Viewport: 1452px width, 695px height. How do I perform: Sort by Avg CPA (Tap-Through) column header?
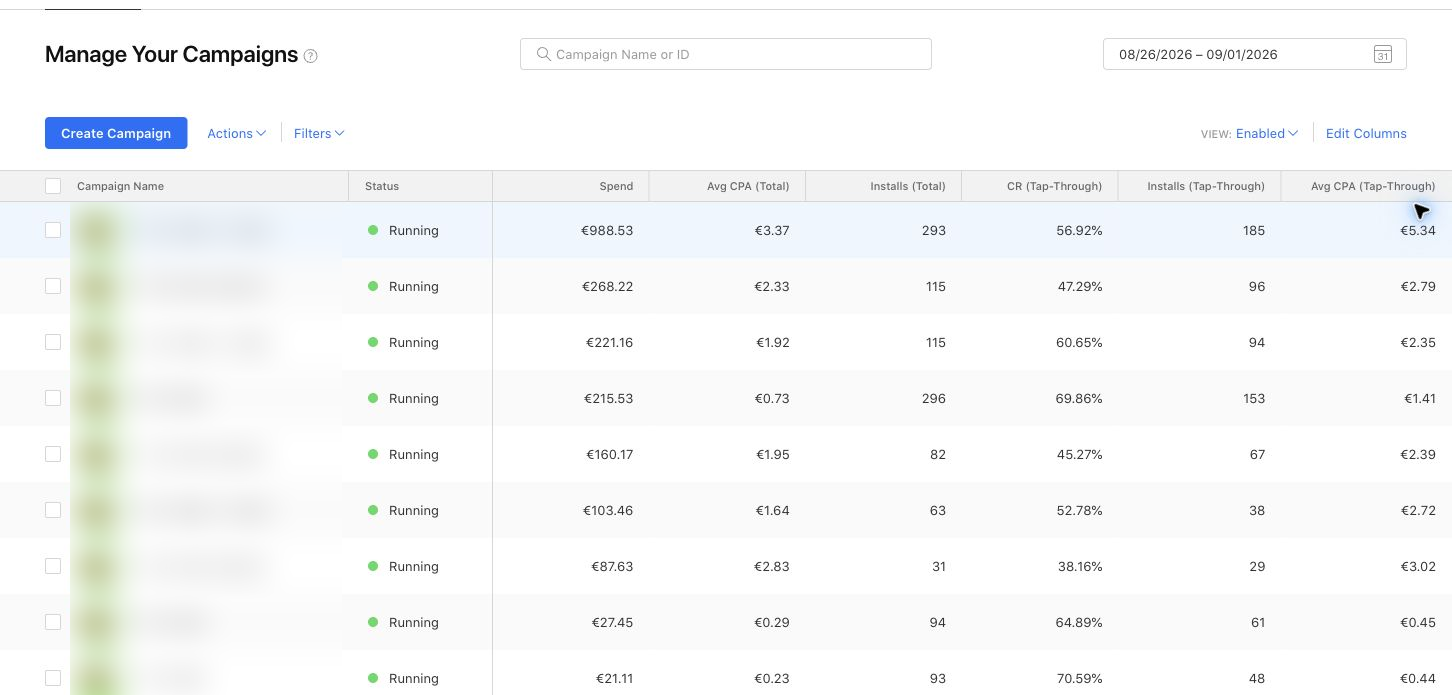click(x=1373, y=186)
